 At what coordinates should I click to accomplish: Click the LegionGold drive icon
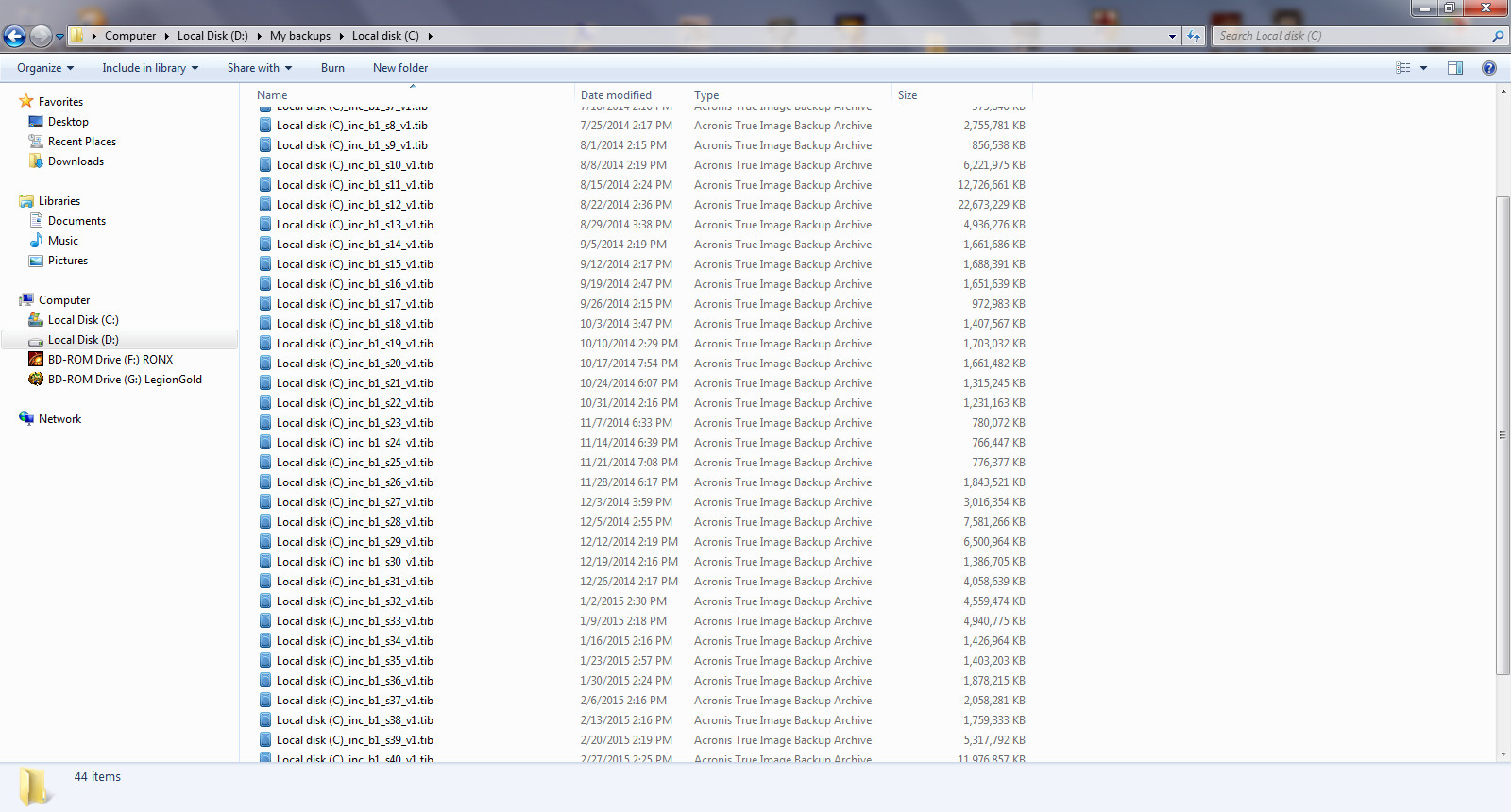[36, 379]
